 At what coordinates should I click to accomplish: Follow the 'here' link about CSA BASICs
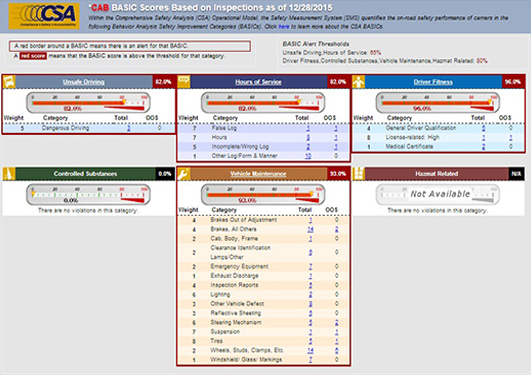coord(284,26)
